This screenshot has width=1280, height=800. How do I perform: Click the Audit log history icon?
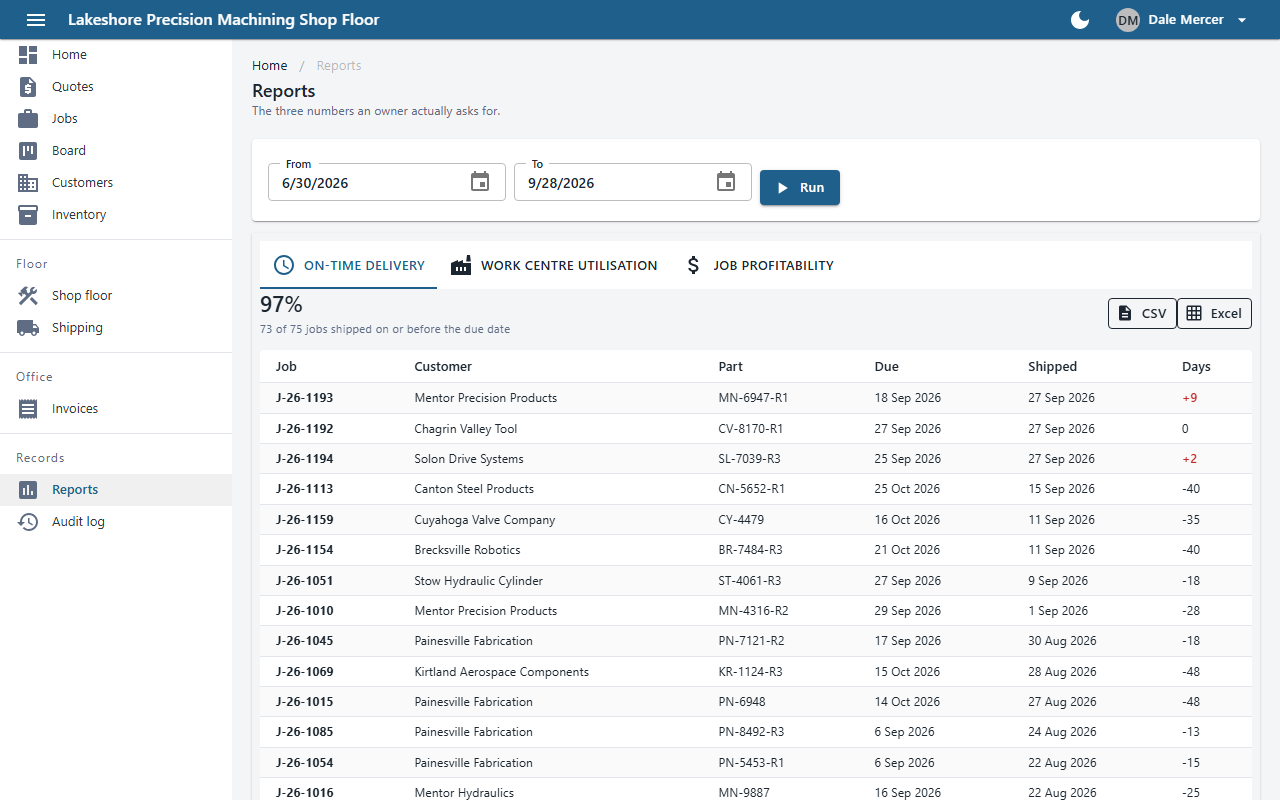click(x=28, y=522)
